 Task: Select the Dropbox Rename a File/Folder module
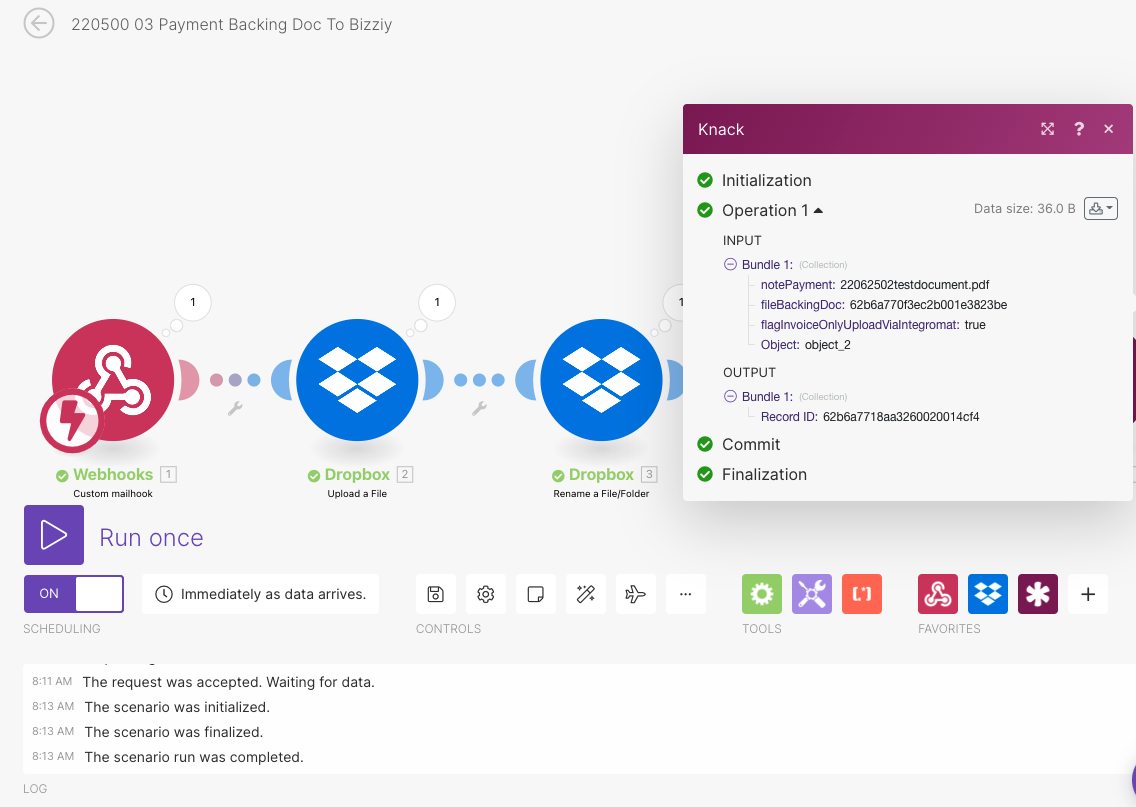(601, 380)
